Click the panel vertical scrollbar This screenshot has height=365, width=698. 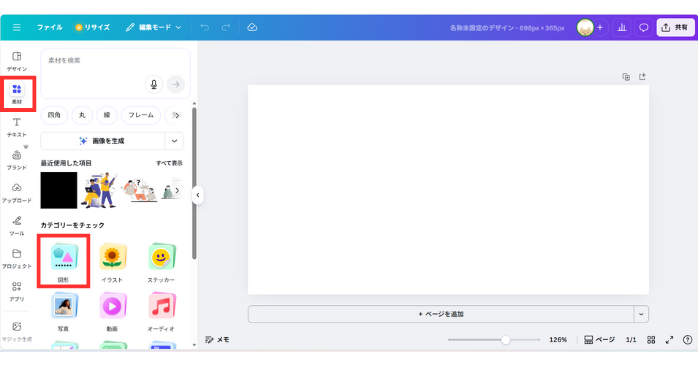[x=194, y=182]
